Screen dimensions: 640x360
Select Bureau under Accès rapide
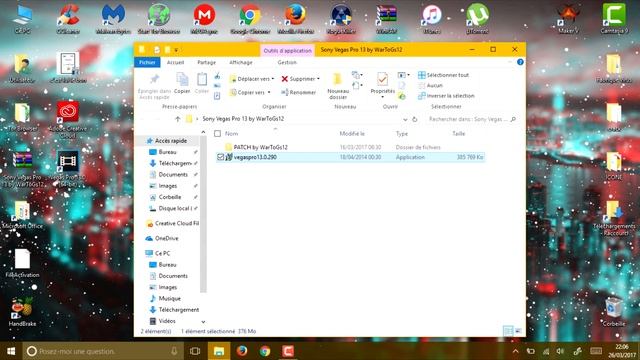coord(167,152)
